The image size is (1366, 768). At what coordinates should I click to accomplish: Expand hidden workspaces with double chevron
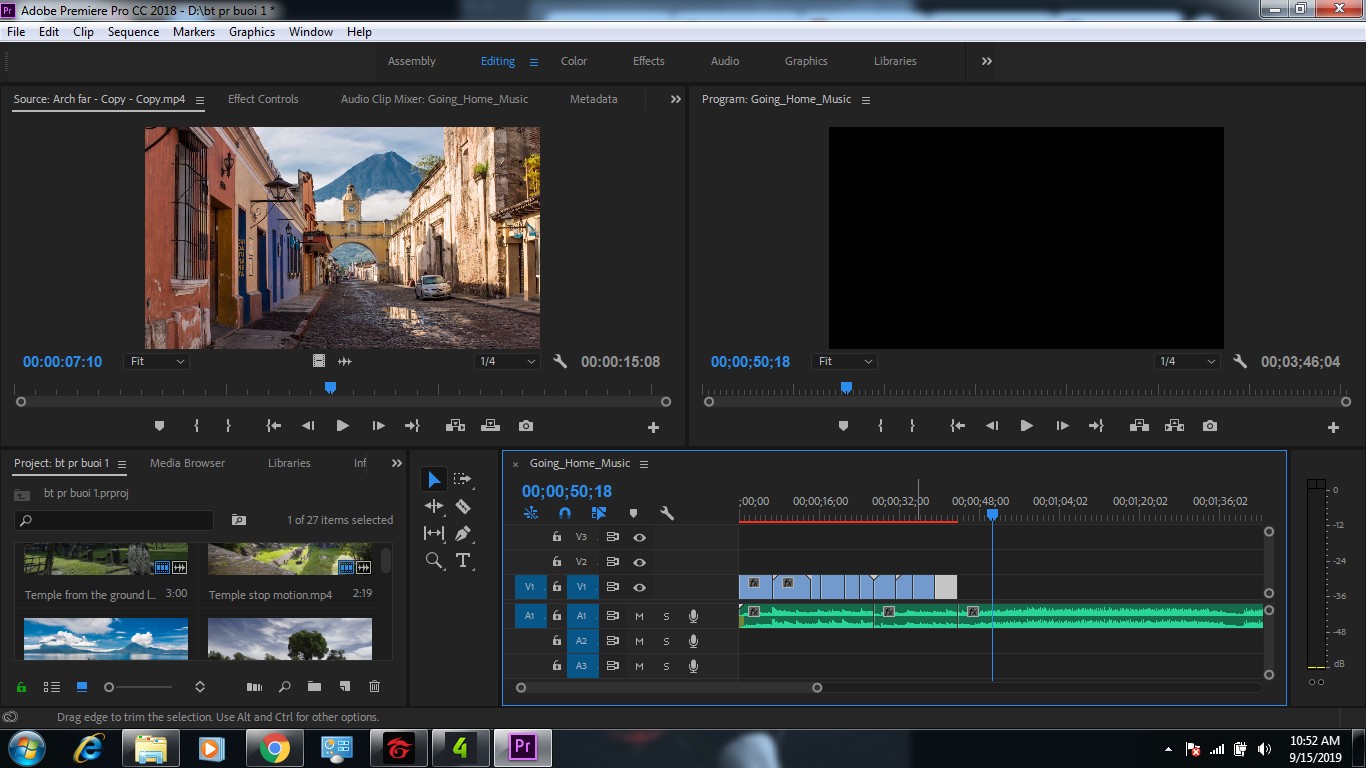[x=987, y=61]
